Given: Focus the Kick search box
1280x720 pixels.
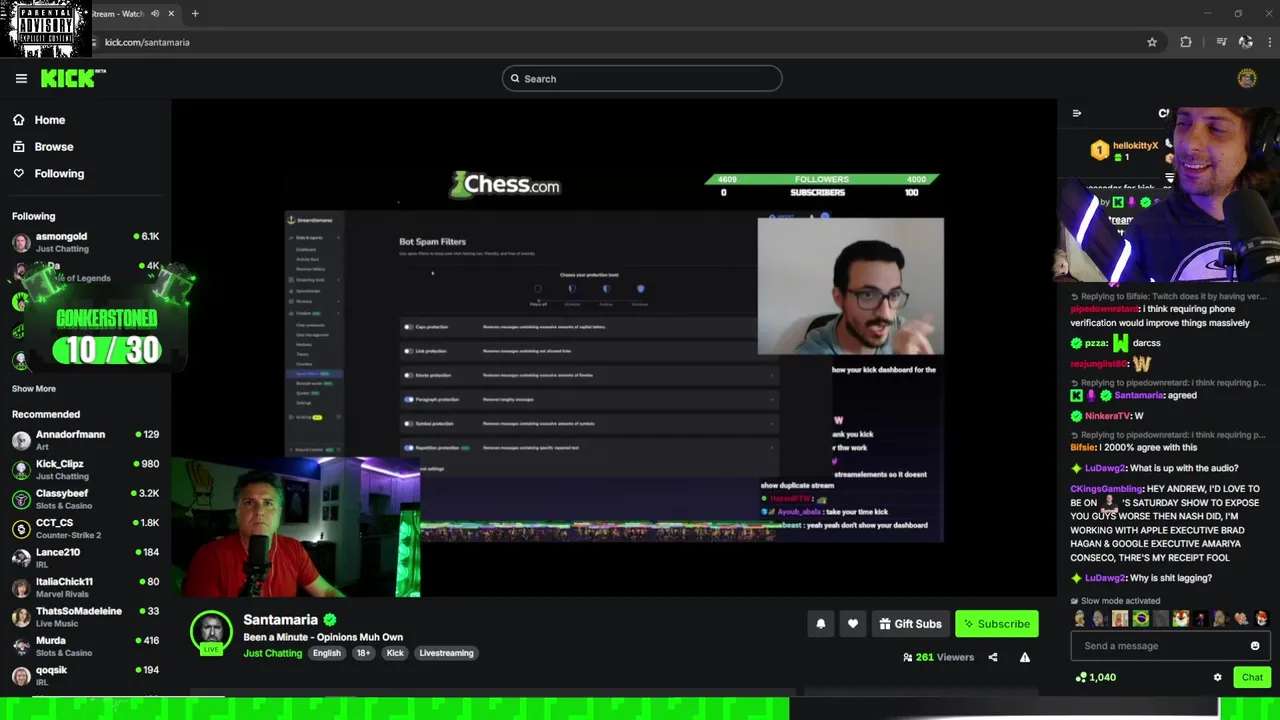Looking at the screenshot, I should click(x=642, y=79).
